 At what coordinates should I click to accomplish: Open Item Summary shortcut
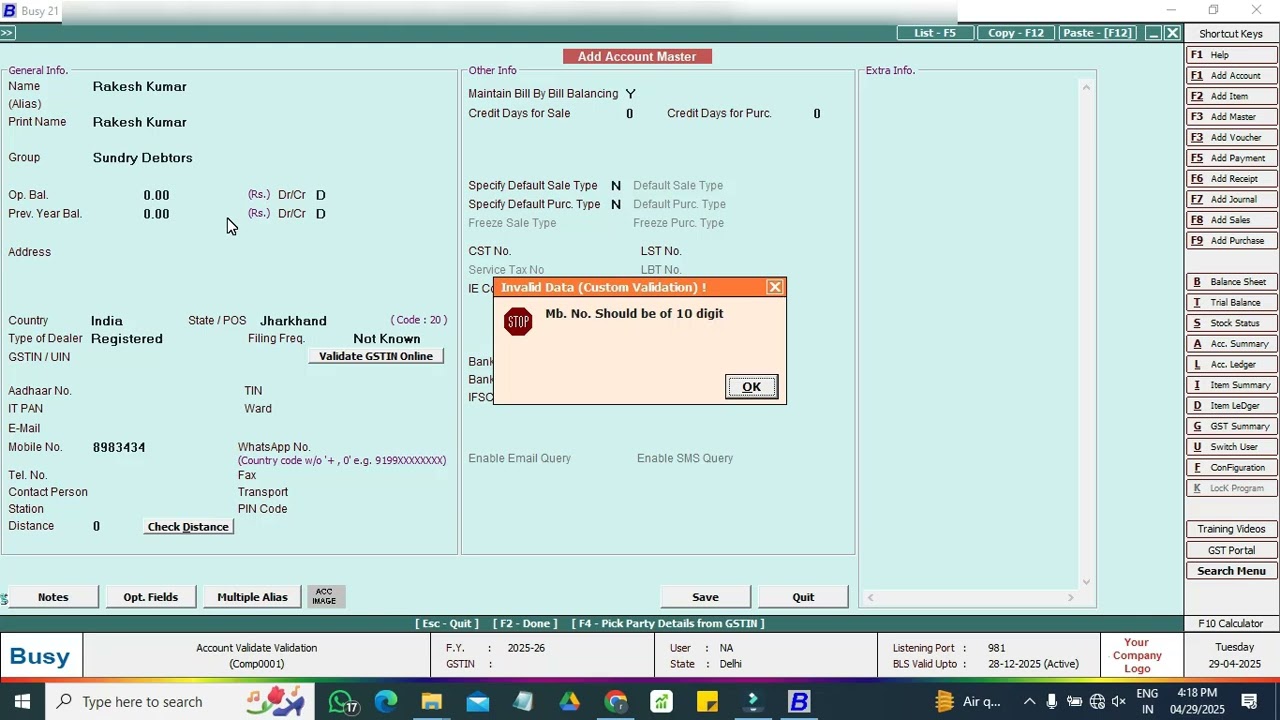pos(1231,385)
